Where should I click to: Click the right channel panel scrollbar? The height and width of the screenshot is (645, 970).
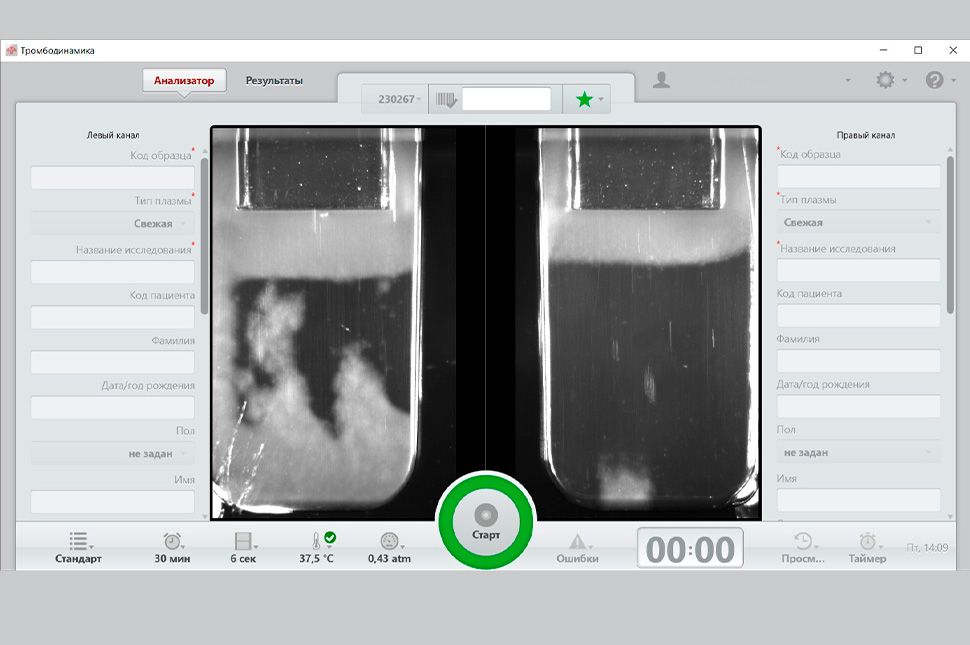click(x=950, y=230)
